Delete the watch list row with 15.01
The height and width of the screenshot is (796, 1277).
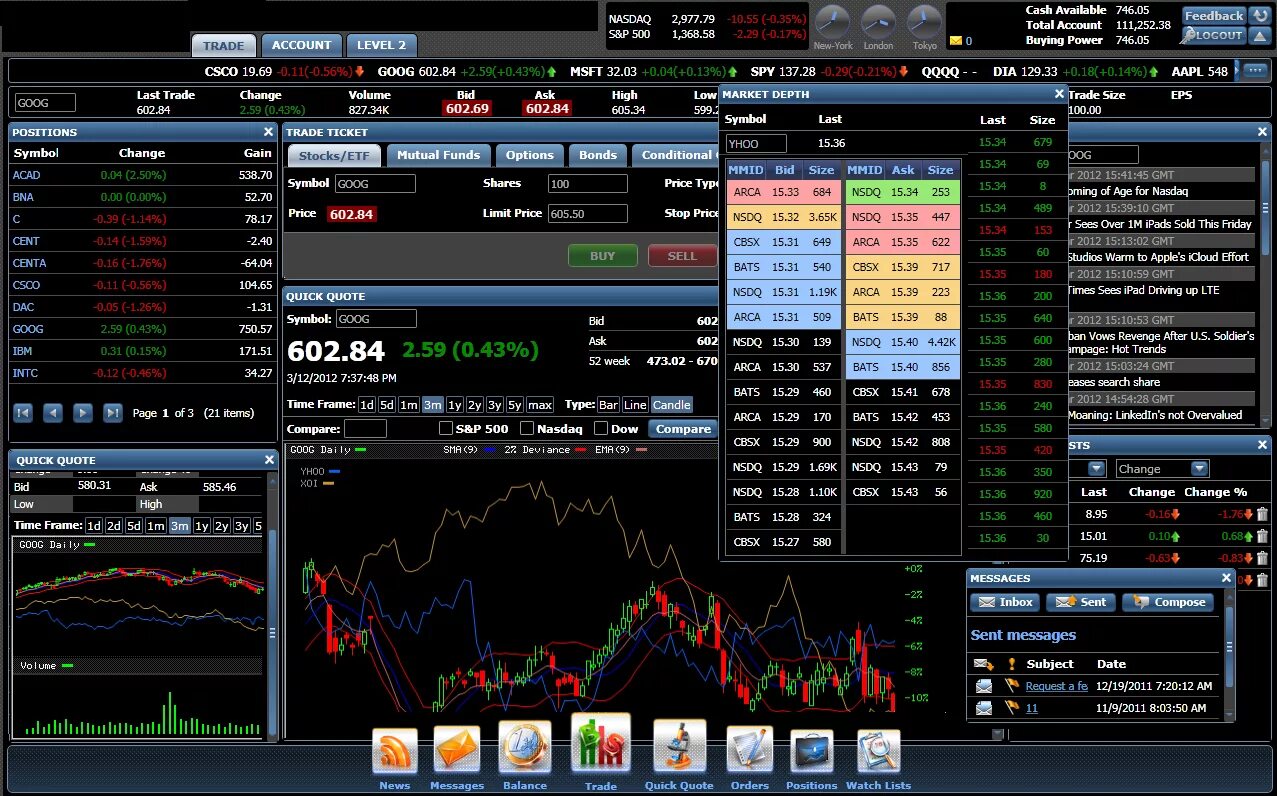click(1262, 536)
